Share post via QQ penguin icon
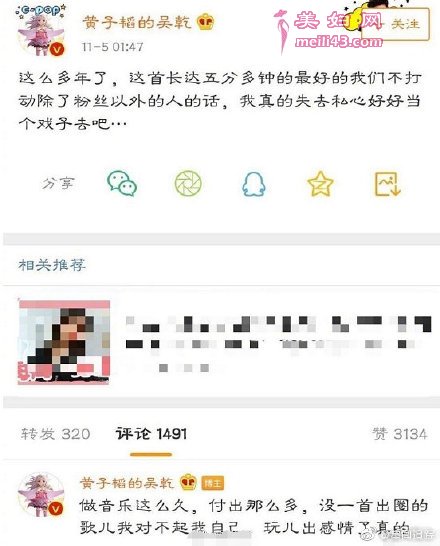The image size is (440, 546). click(x=254, y=184)
